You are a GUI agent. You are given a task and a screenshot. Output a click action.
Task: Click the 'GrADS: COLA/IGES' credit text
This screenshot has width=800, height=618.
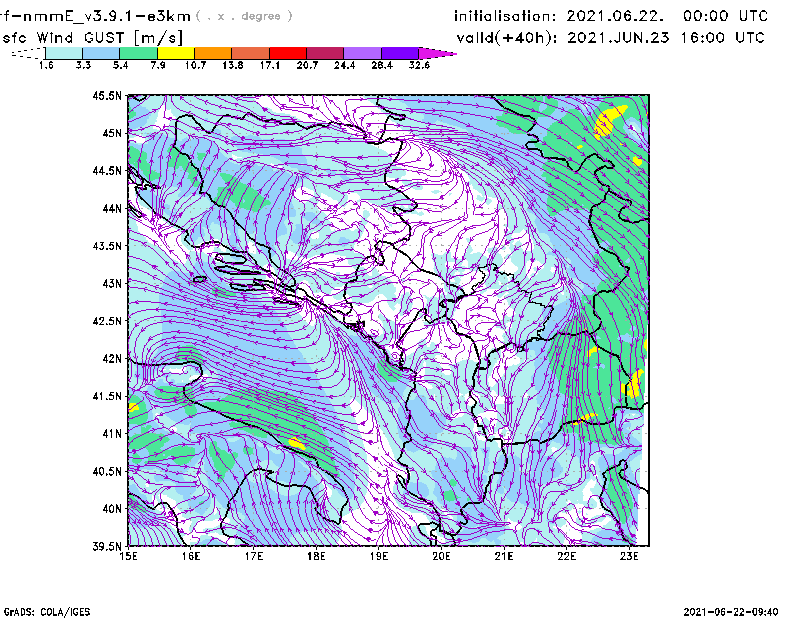[x=47, y=612]
